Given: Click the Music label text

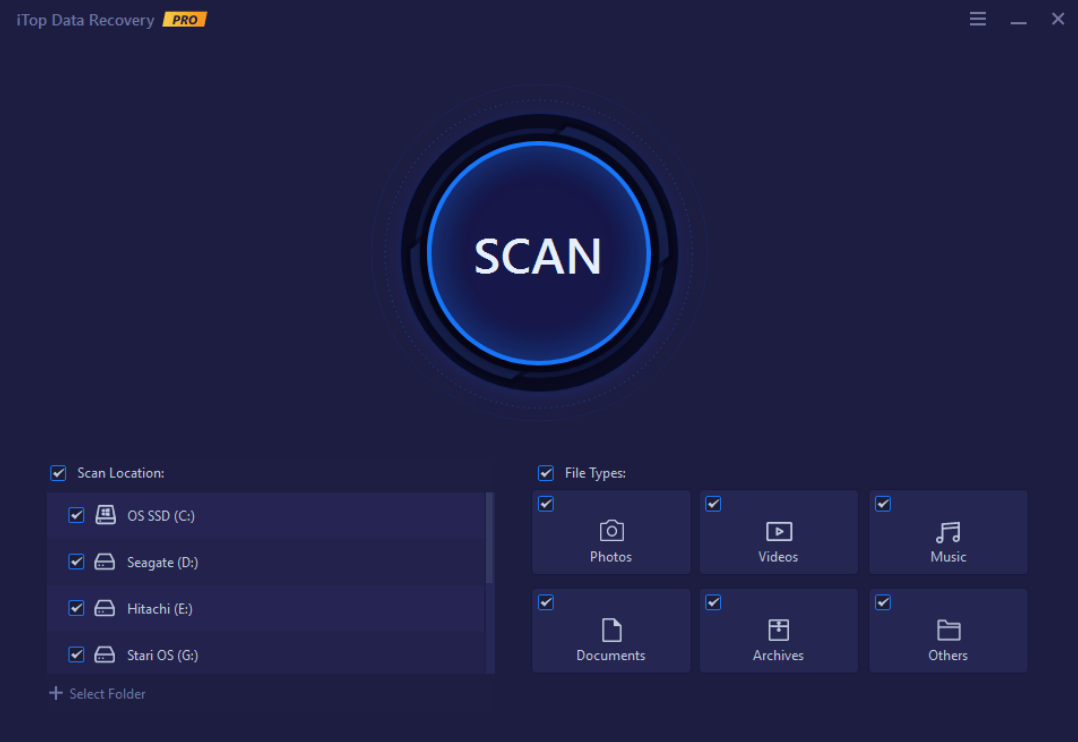Looking at the screenshot, I should [x=948, y=557].
